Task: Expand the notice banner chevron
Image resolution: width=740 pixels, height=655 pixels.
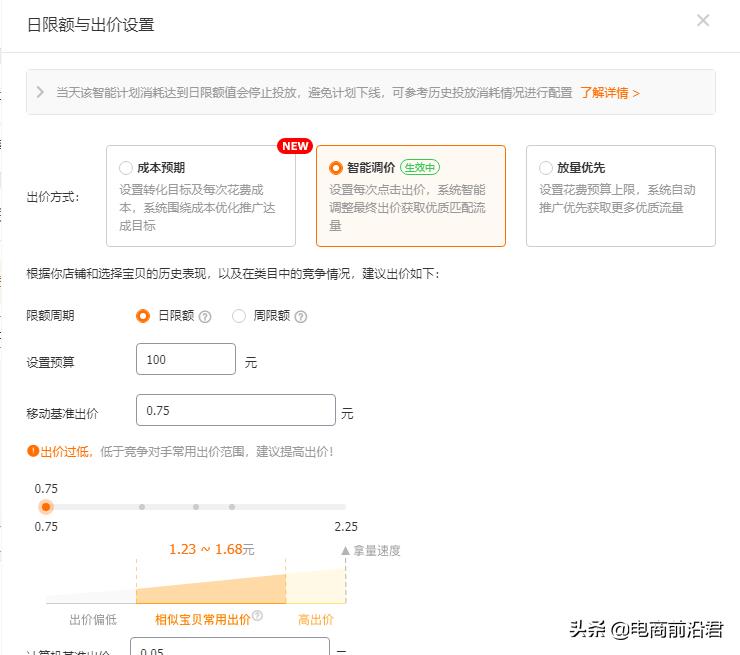Action: tap(40, 92)
